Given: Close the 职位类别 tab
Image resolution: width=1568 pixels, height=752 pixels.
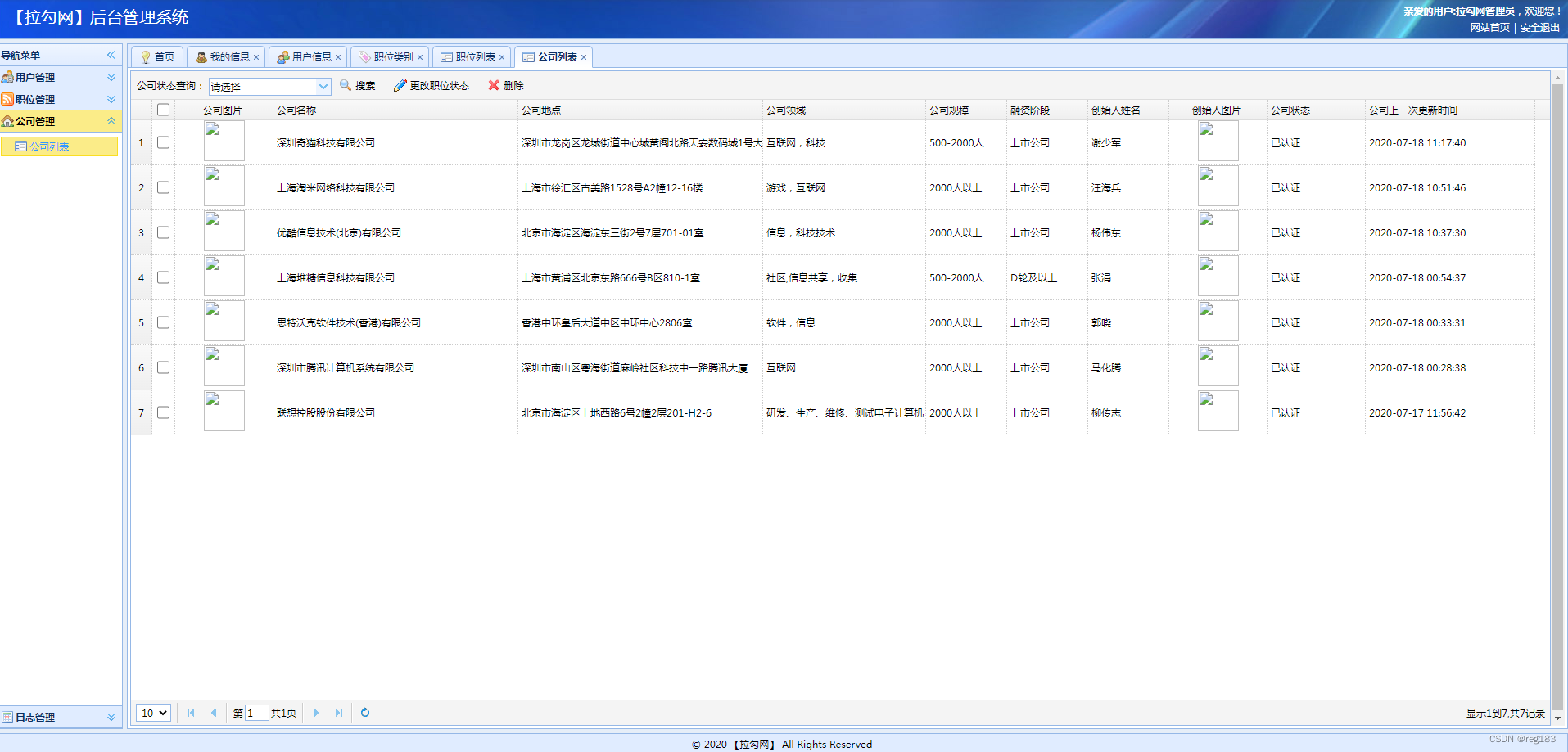Looking at the screenshot, I should (x=420, y=57).
